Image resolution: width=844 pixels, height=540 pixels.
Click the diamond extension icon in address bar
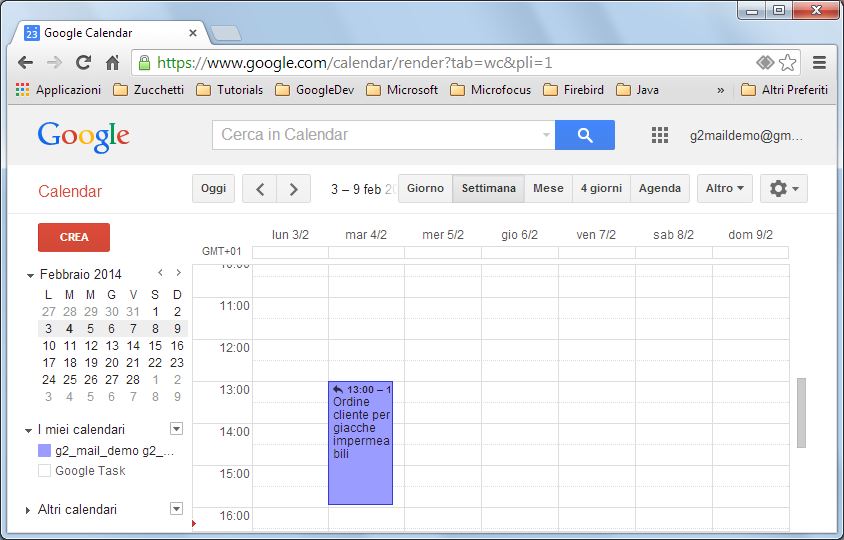click(x=765, y=63)
